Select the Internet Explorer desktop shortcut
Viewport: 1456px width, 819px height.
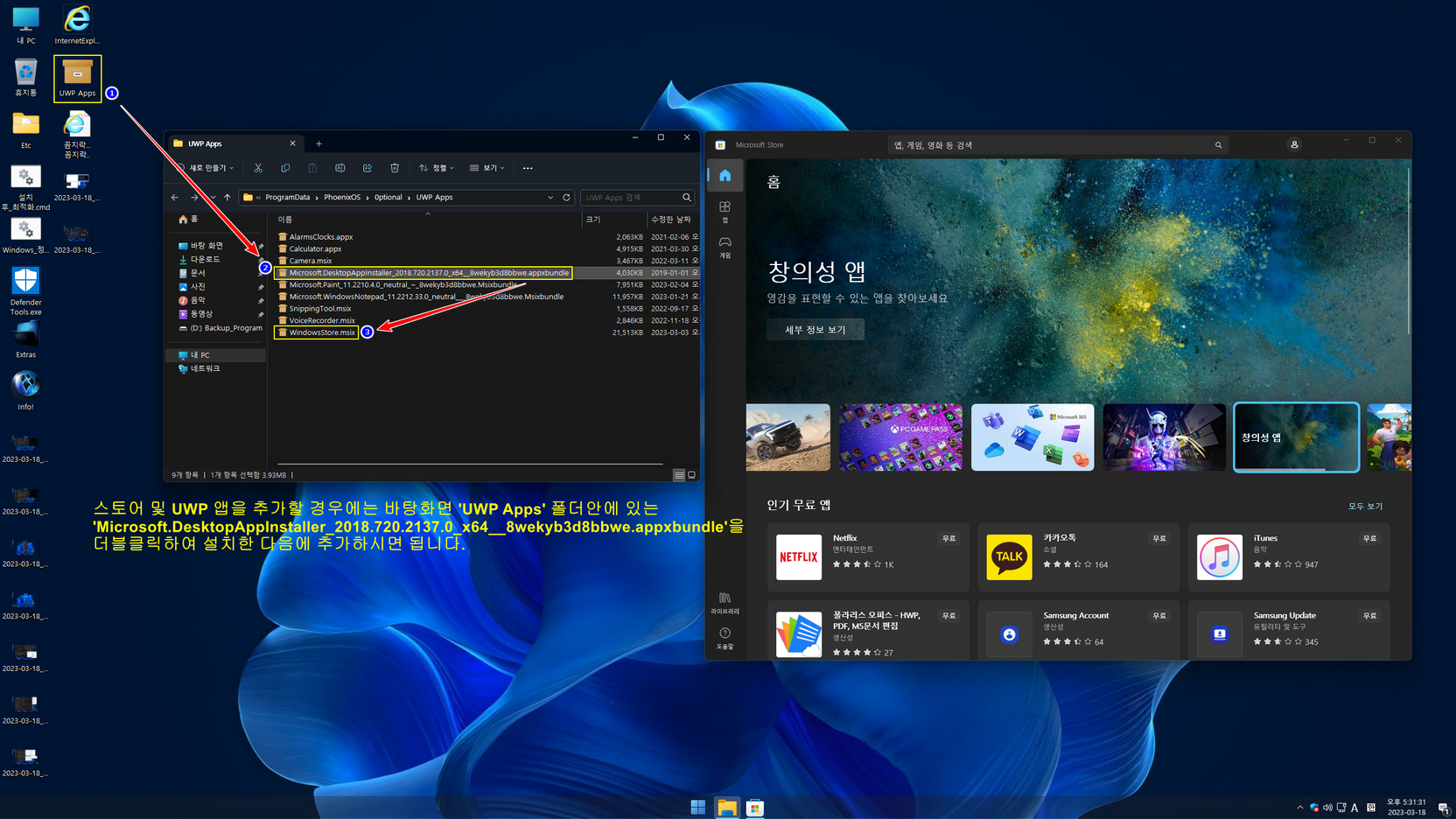point(77,24)
